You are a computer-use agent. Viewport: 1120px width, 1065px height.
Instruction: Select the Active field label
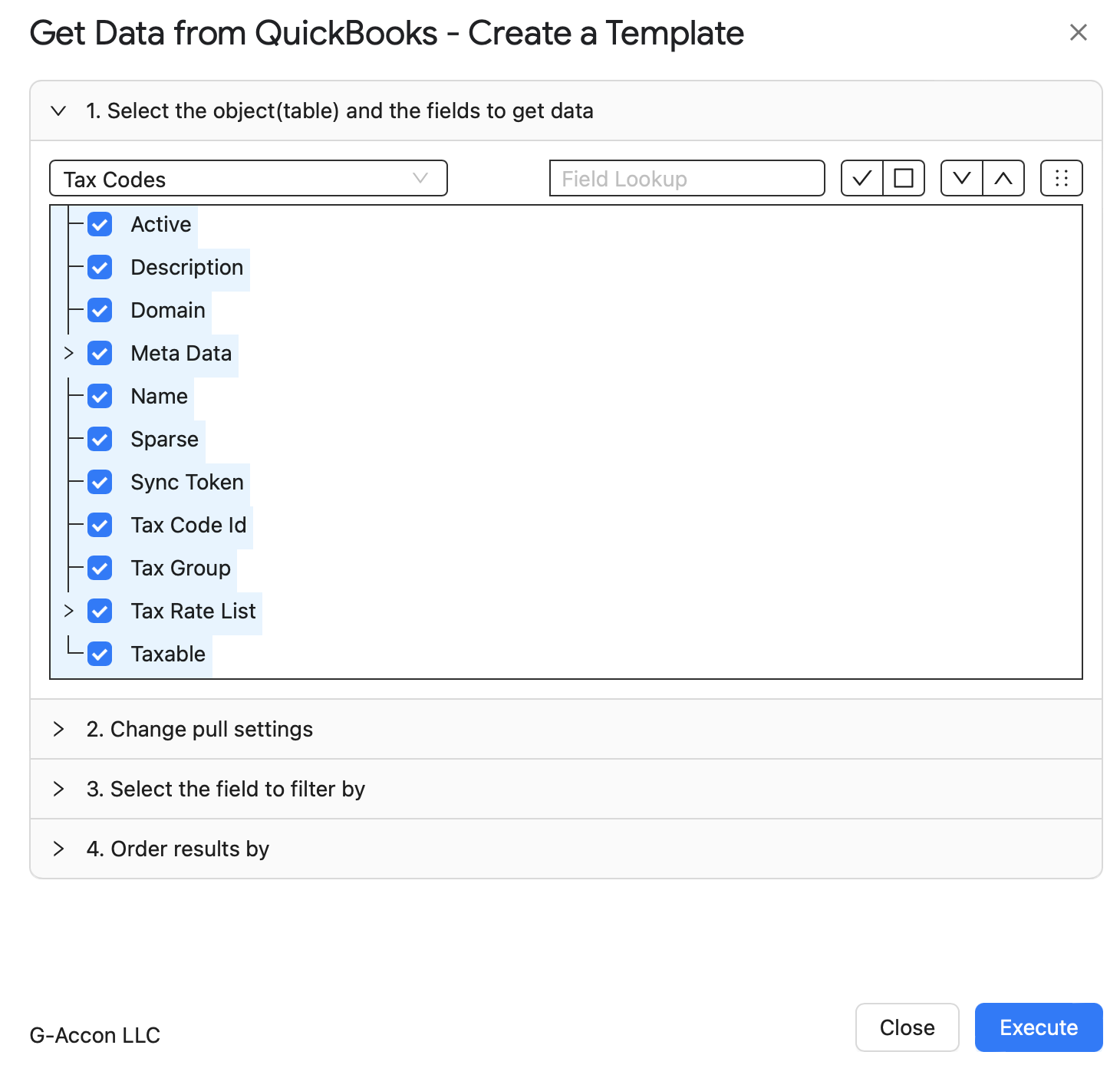[x=161, y=224]
